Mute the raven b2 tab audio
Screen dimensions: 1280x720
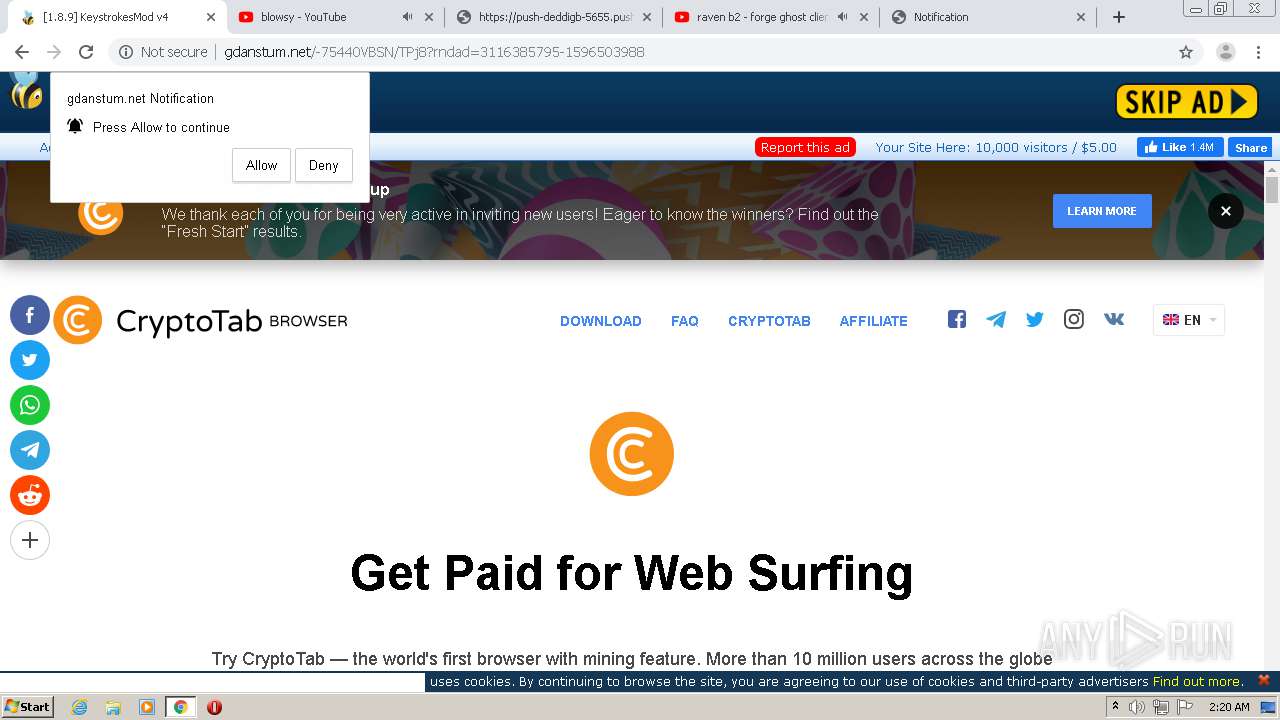(x=843, y=17)
